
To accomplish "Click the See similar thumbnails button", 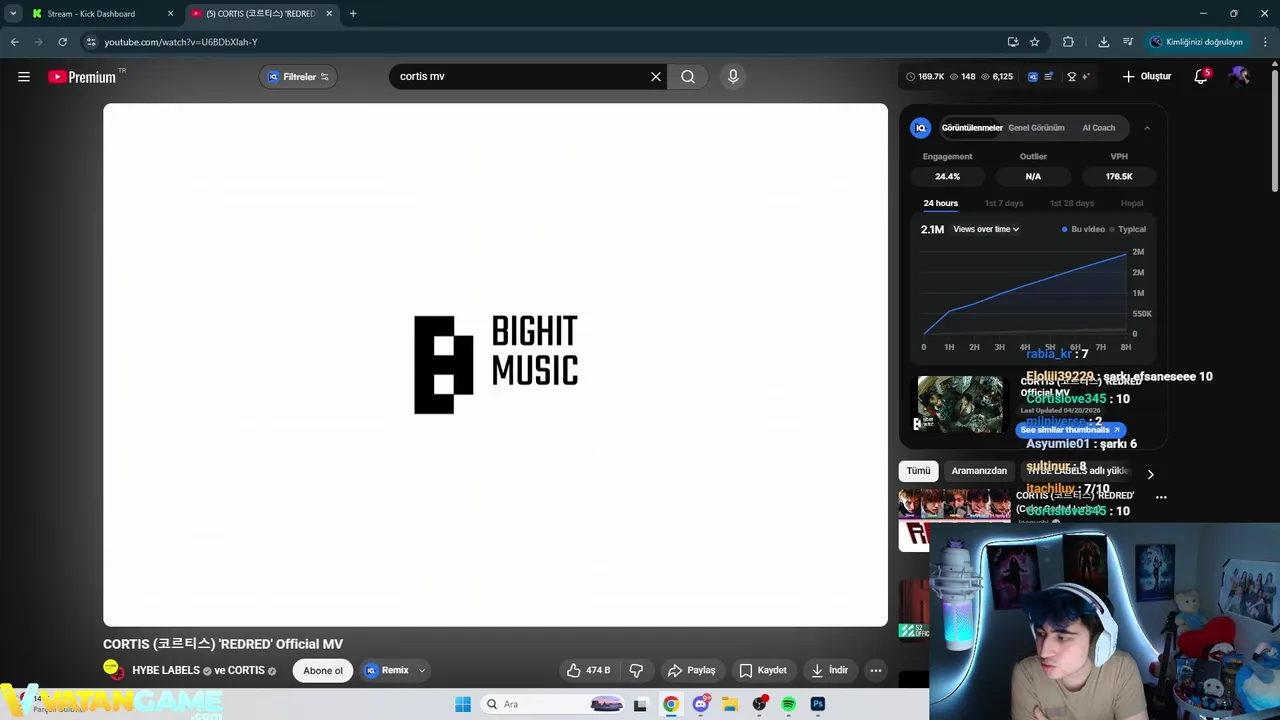I will click(1070, 430).
